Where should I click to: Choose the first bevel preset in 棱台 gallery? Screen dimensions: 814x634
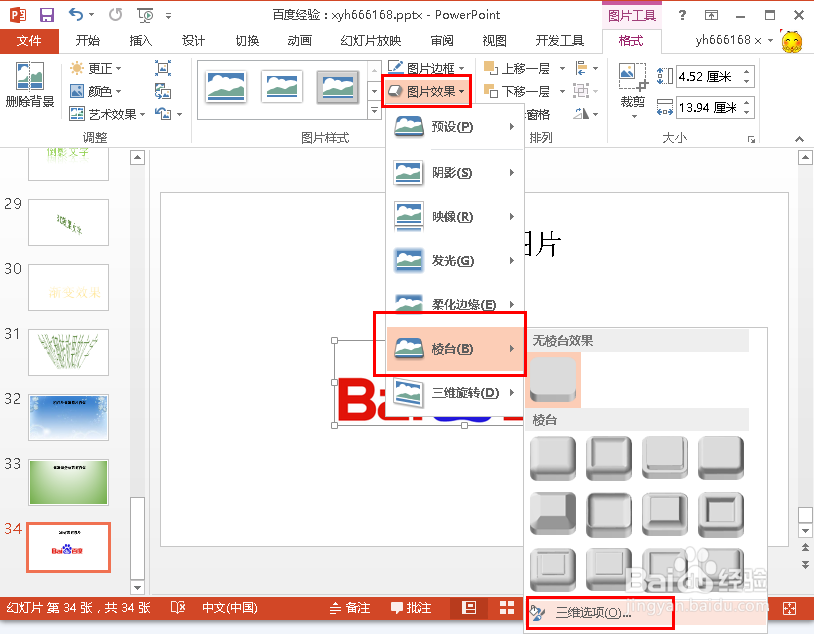pos(553,457)
